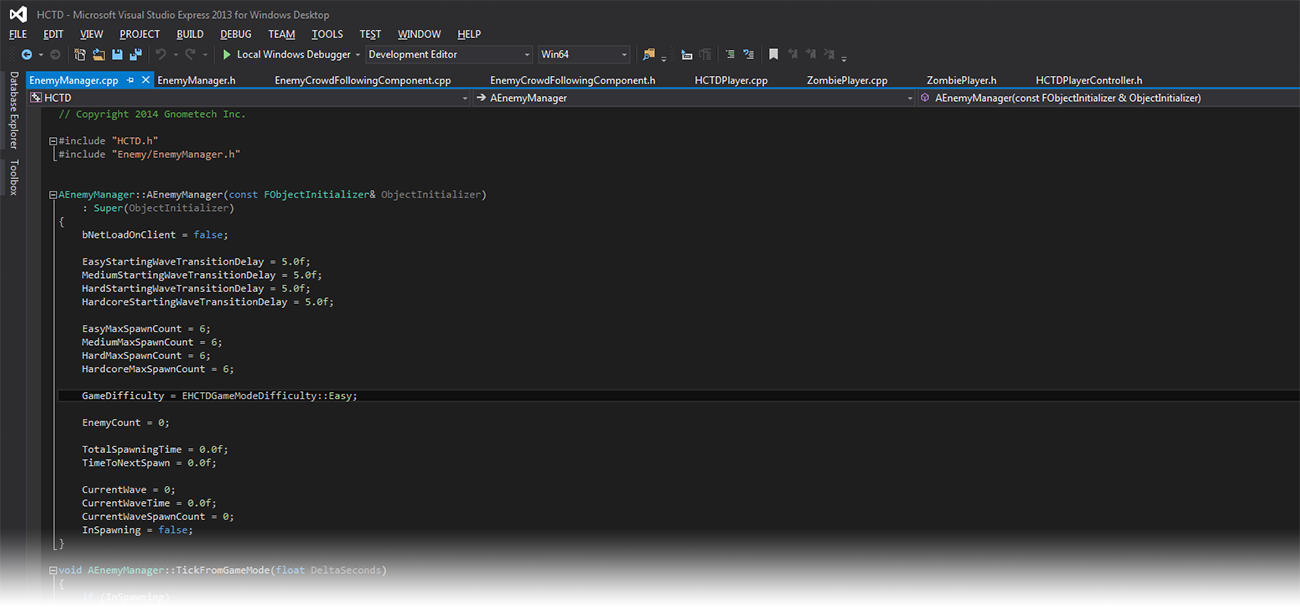Screen dimensions: 1300x612
Task: Start debugging with the green play icon
Action: [227, 55]
